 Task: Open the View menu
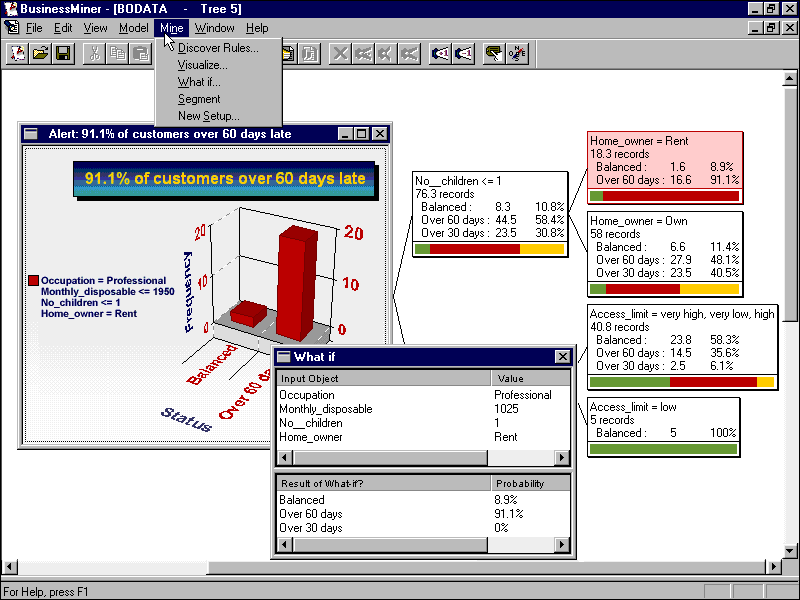click(95, 28)
